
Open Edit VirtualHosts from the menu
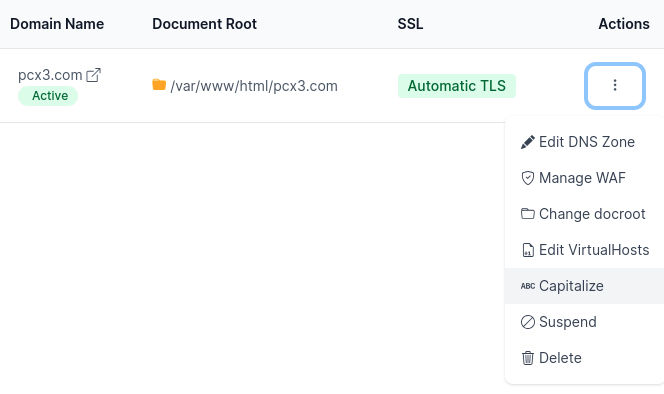pos(584,250)
